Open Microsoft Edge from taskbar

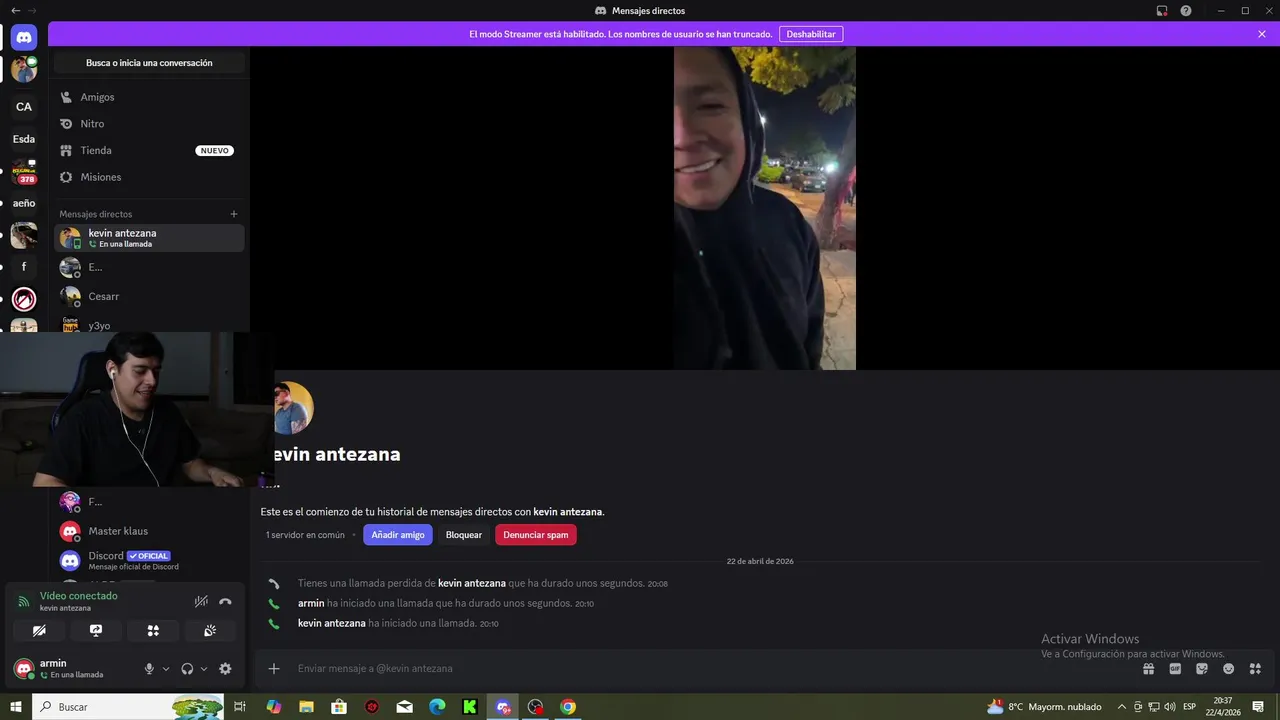(437, 707)
